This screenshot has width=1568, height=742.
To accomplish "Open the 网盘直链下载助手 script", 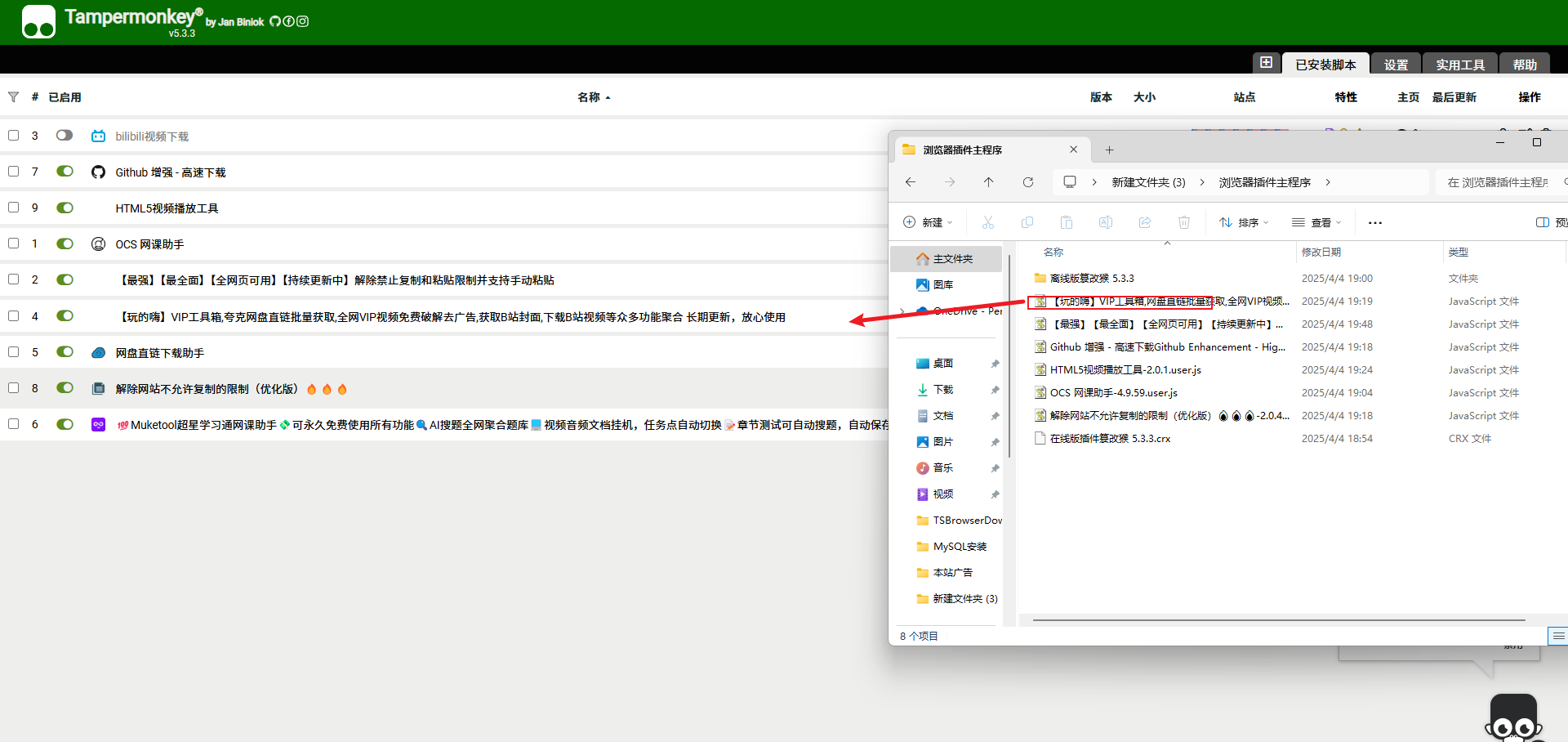I will click(160, 353).
